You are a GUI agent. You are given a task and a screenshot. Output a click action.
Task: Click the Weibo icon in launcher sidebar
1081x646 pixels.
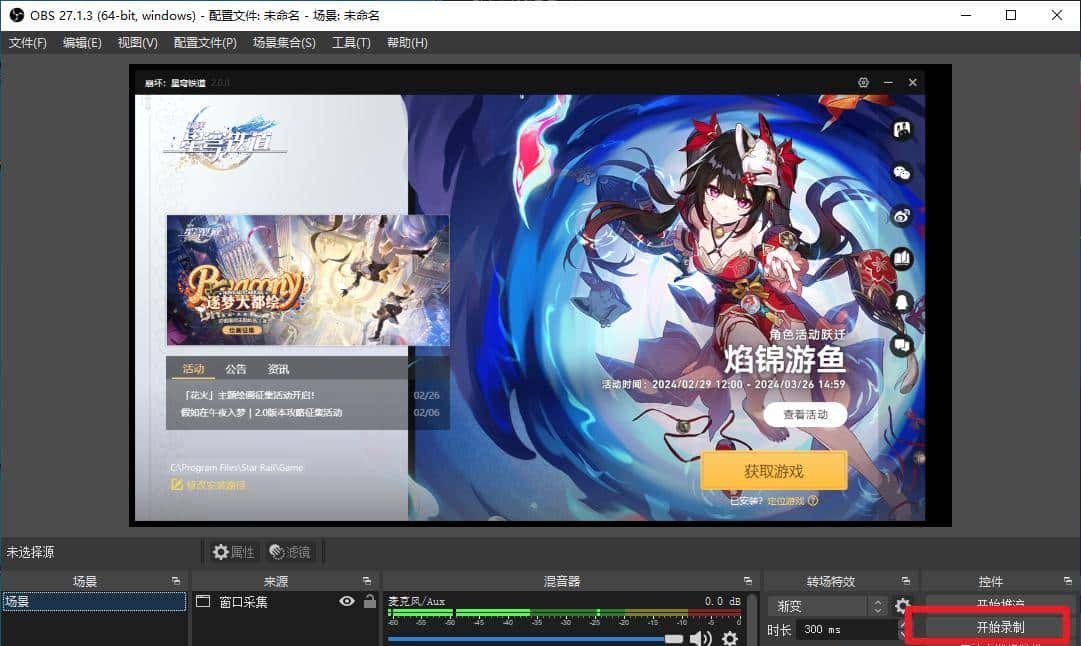tap(901, 215)
